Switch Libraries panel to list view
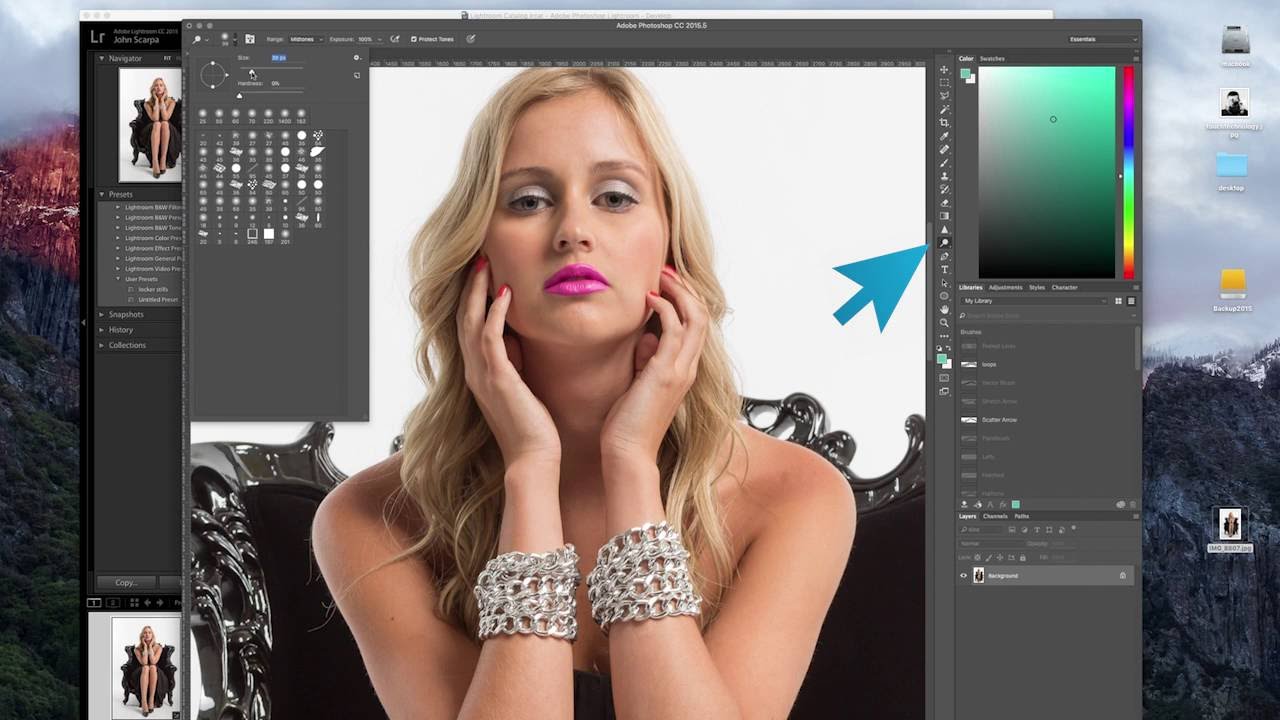The height and width of the screenshot is (720, 1280). pyautogui.click(x=1131, y=301)
